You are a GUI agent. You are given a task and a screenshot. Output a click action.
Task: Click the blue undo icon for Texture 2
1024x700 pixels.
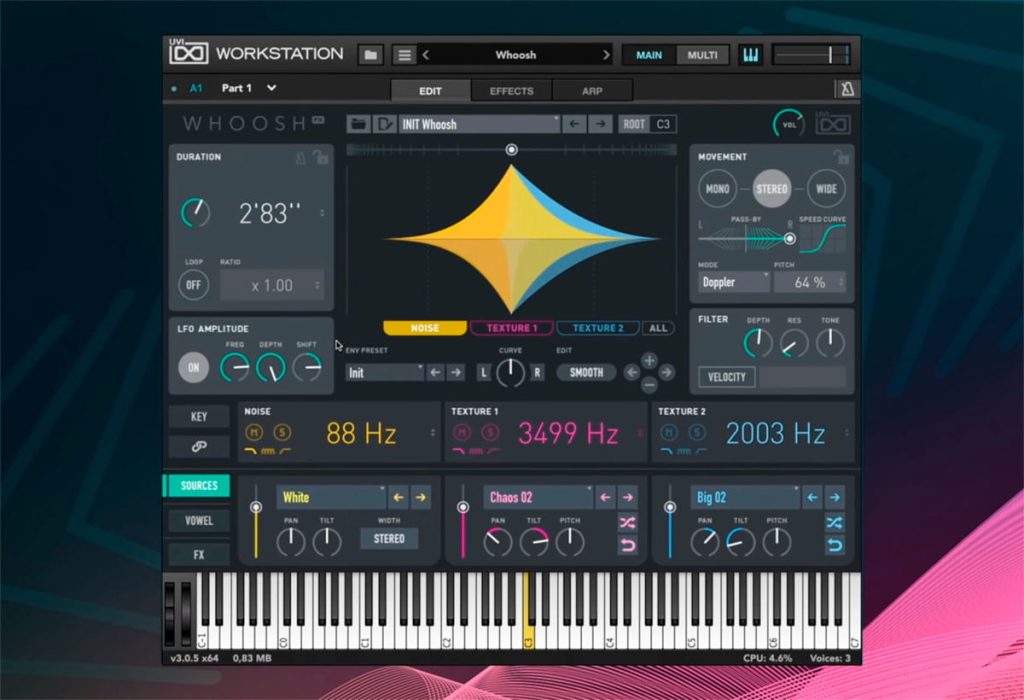(835, 545)
